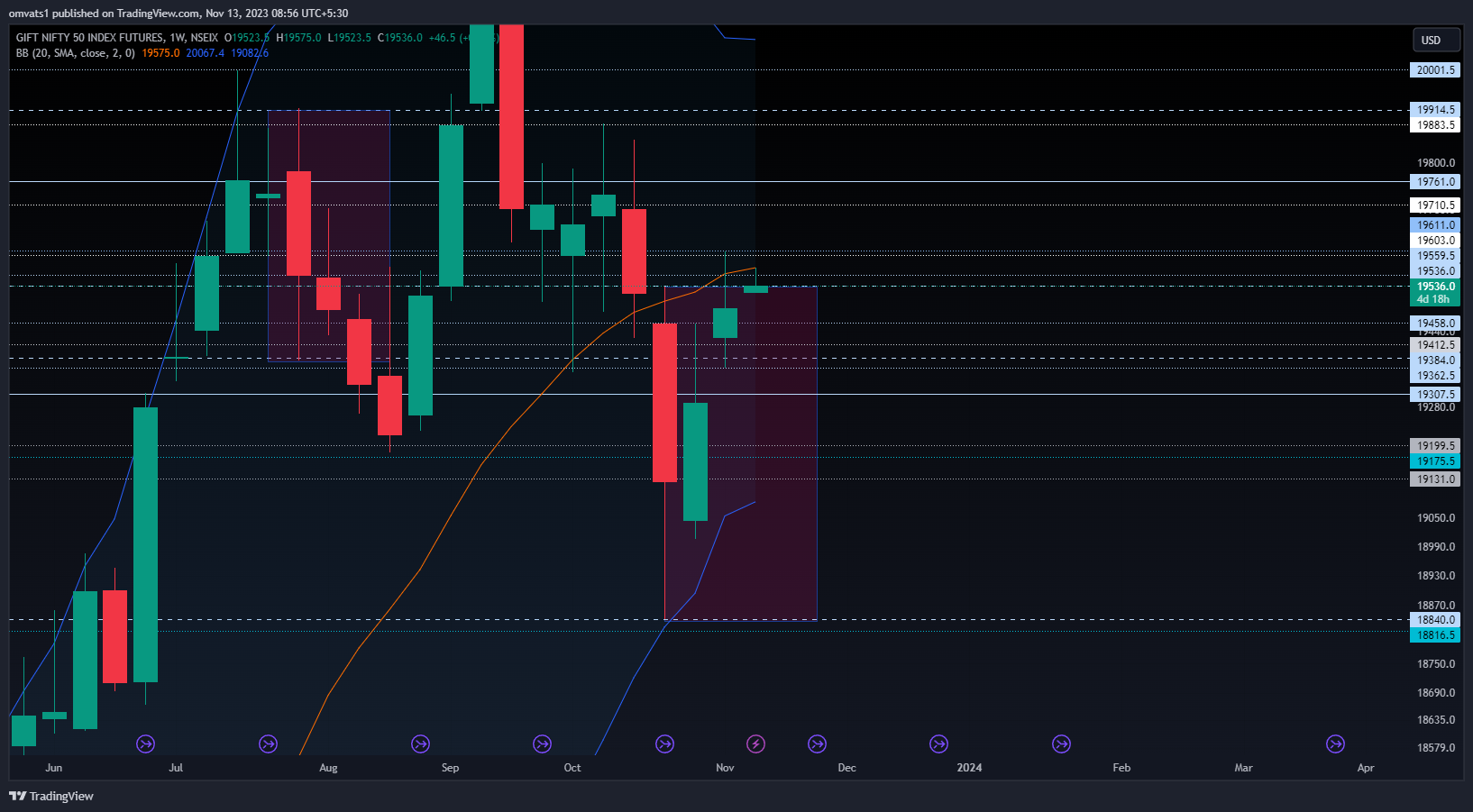
Task: Click the Dec label on the time axis
Action: [846, 768]
